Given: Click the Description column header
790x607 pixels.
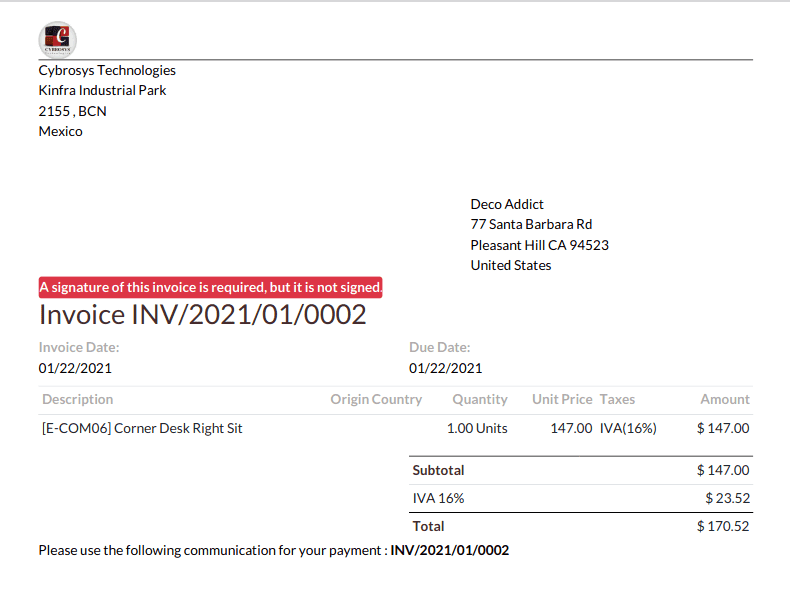Looking at the screenshot, I should 78,399.
